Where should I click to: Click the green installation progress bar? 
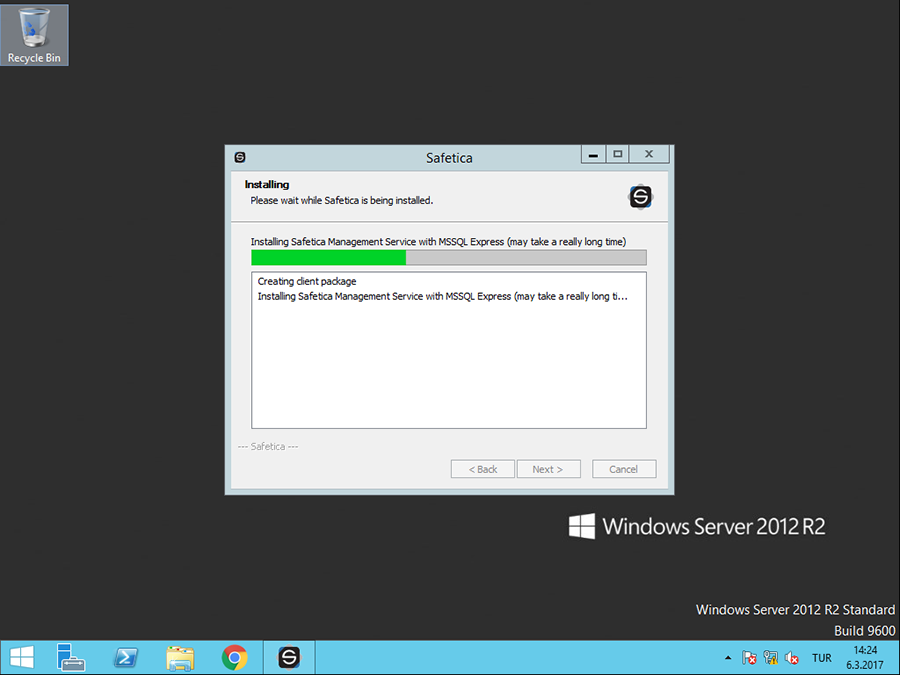tap(449, 257)
